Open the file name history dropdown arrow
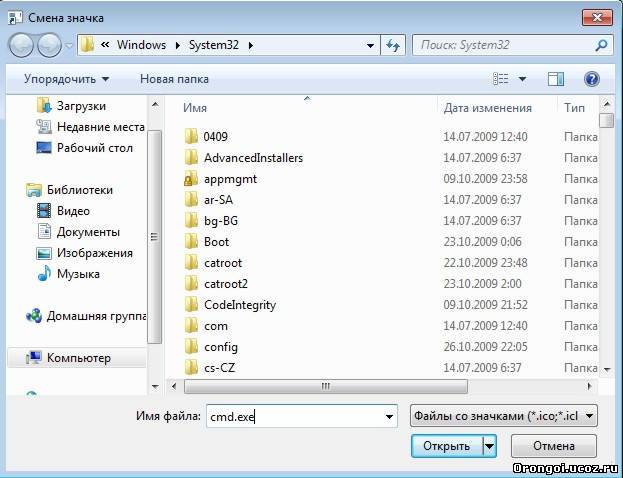The image size is (623, 478). point(389,416)
